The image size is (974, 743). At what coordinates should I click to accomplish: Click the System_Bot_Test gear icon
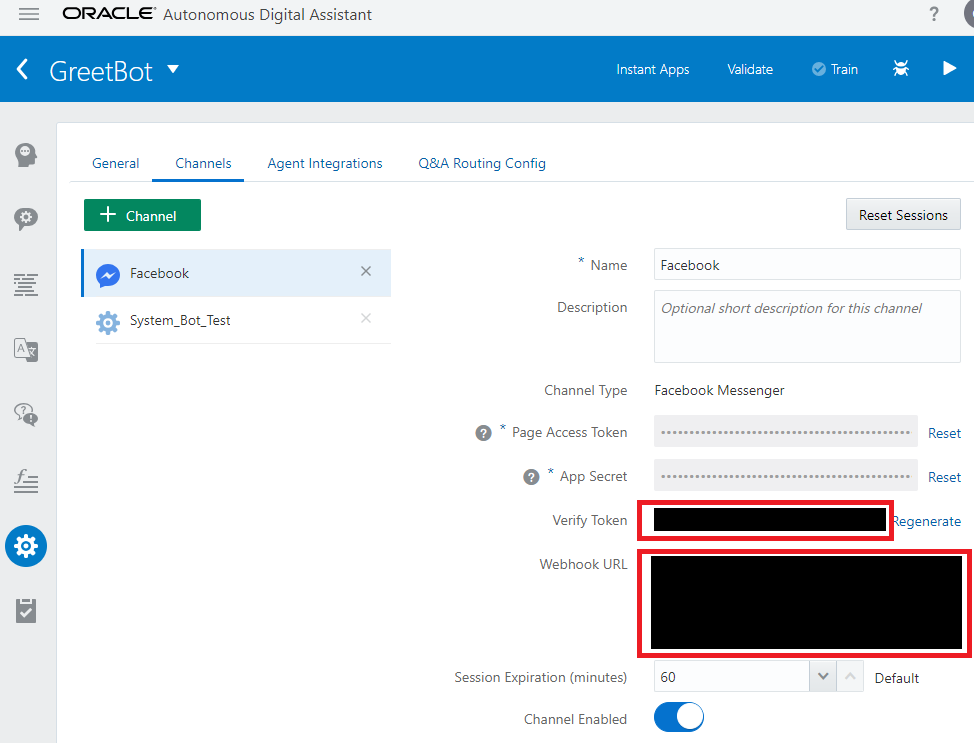pyautogui.click(x=108, y=322)
